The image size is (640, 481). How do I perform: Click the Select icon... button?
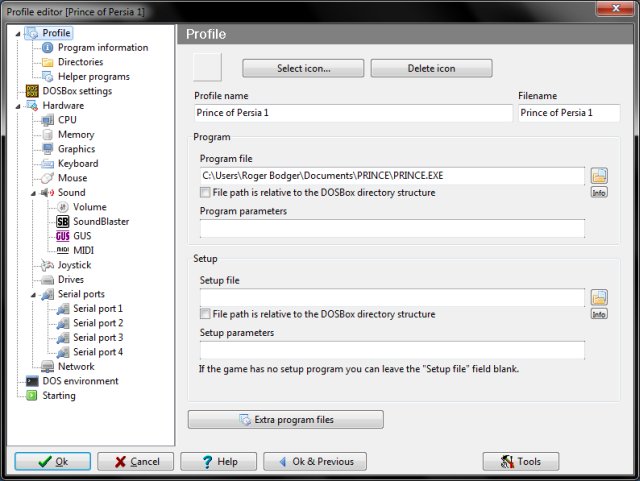tap(303, 68)
